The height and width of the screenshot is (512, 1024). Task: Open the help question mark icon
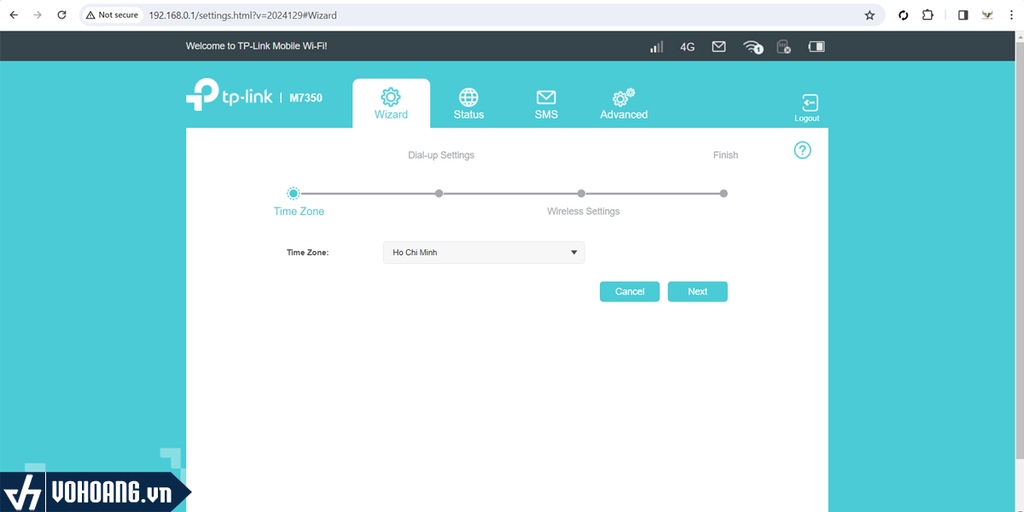pyautogui.click(x=802, y=150)
